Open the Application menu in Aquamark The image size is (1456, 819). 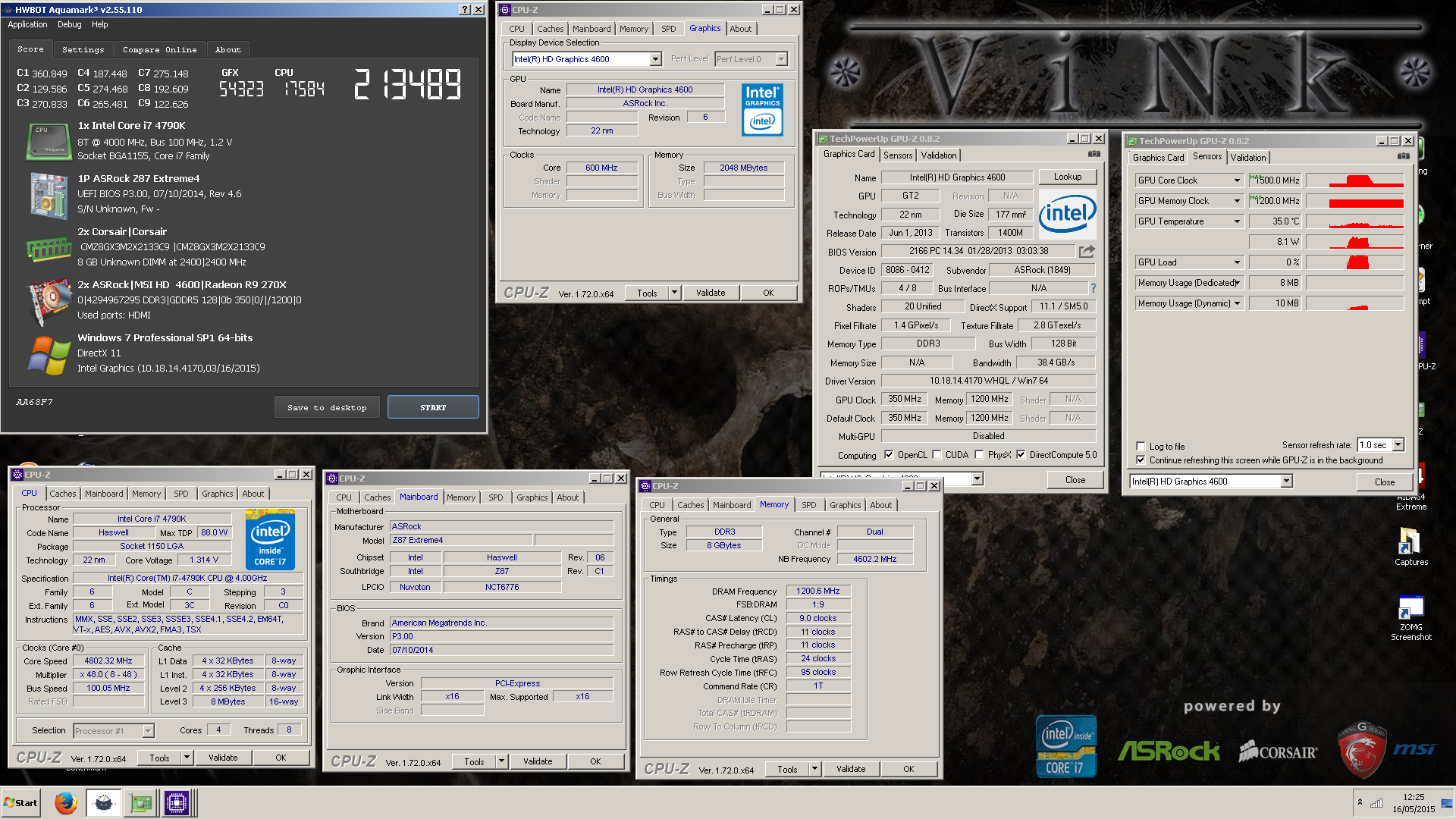click(x=27, y=24)
